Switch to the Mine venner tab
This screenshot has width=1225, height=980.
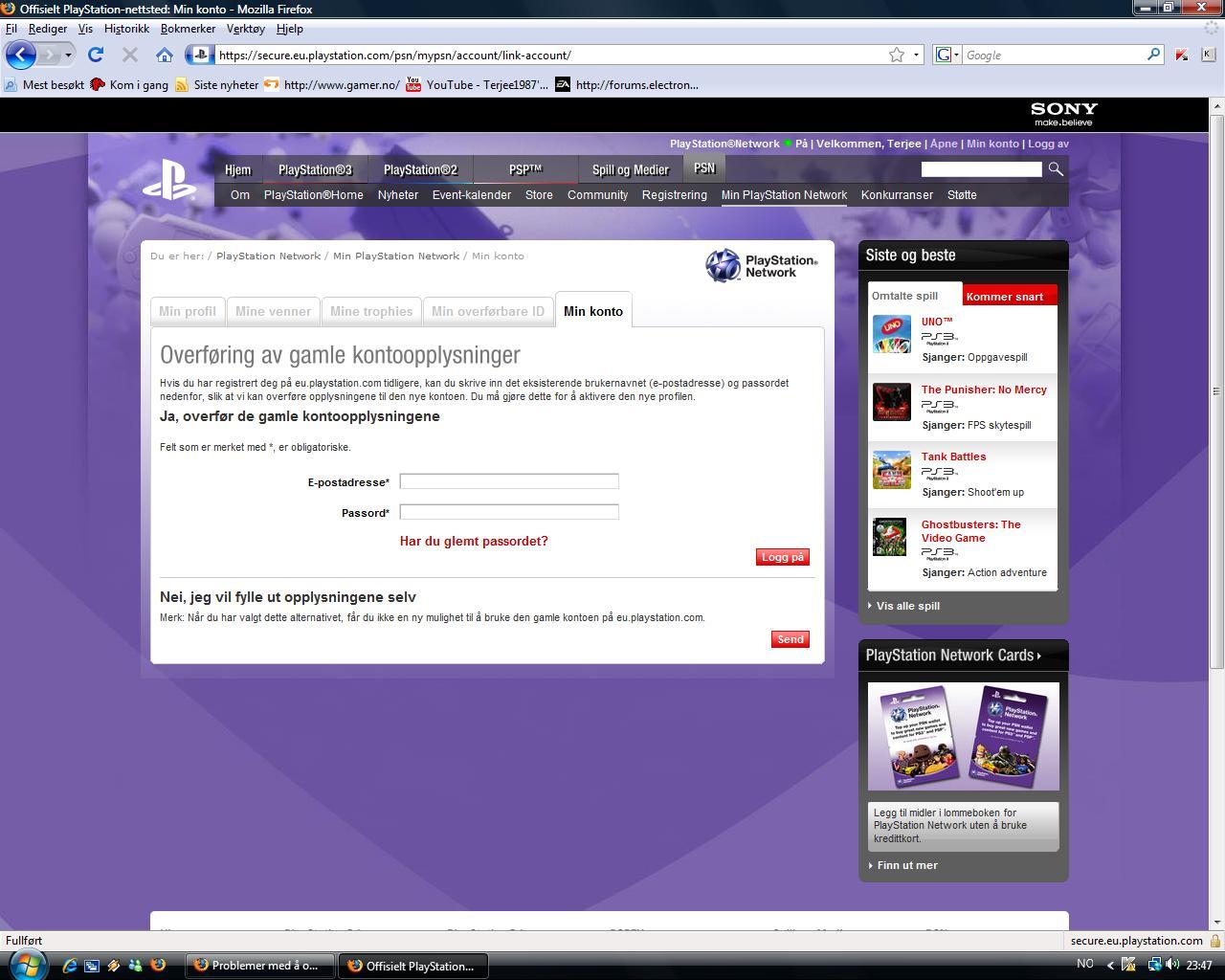coord(273,312)
